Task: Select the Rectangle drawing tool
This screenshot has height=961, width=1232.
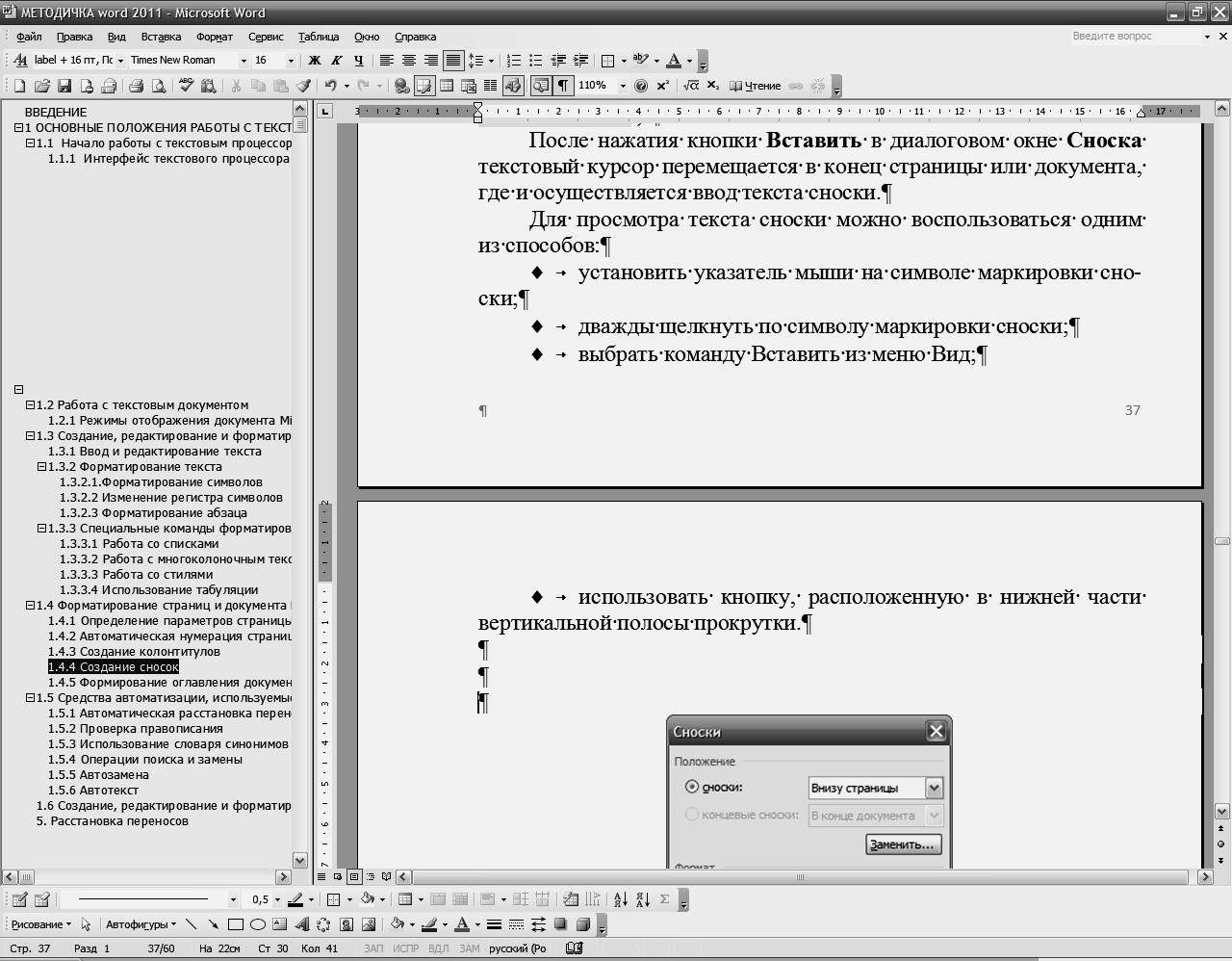Action: [235, 924]
